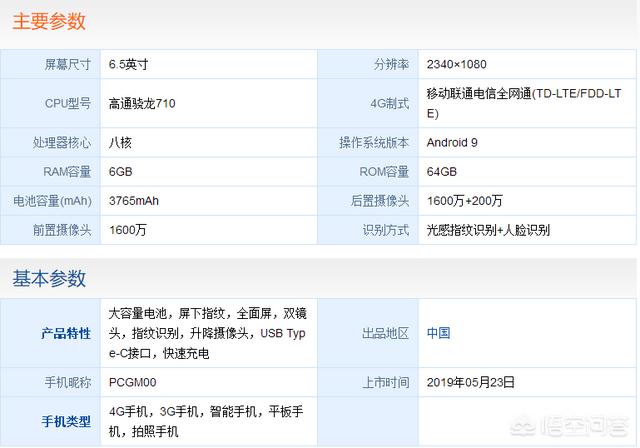Select the 1600万+200万 value

click(464, 201)
